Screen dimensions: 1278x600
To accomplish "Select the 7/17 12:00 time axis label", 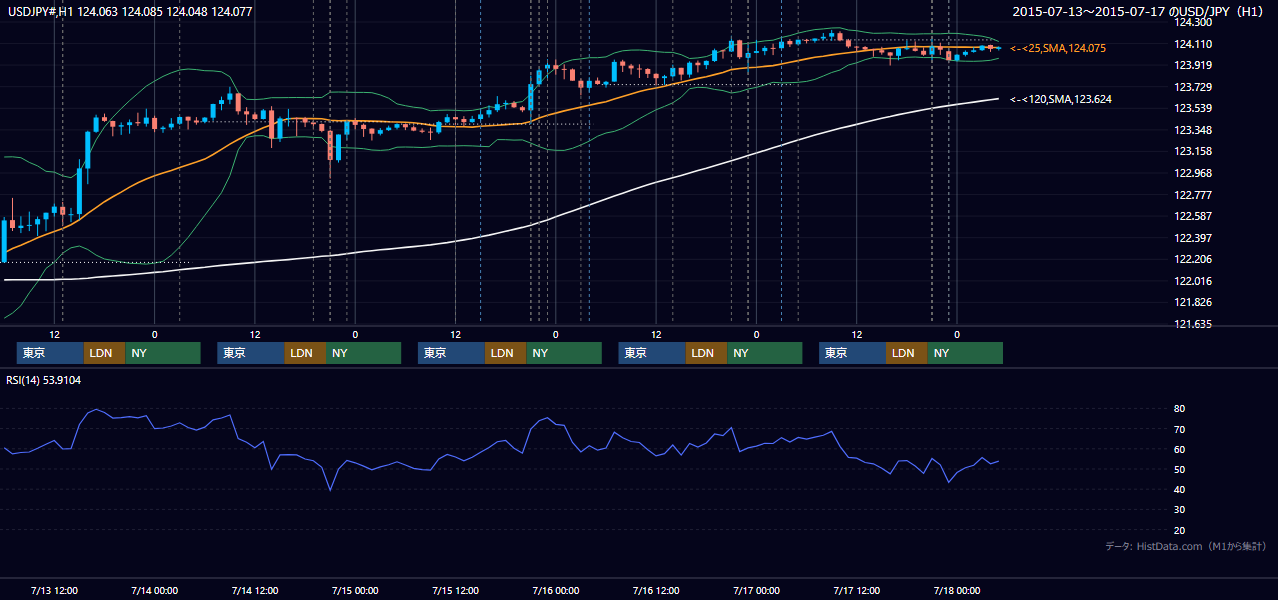I will pyautogui.click(x=857, y=590).
